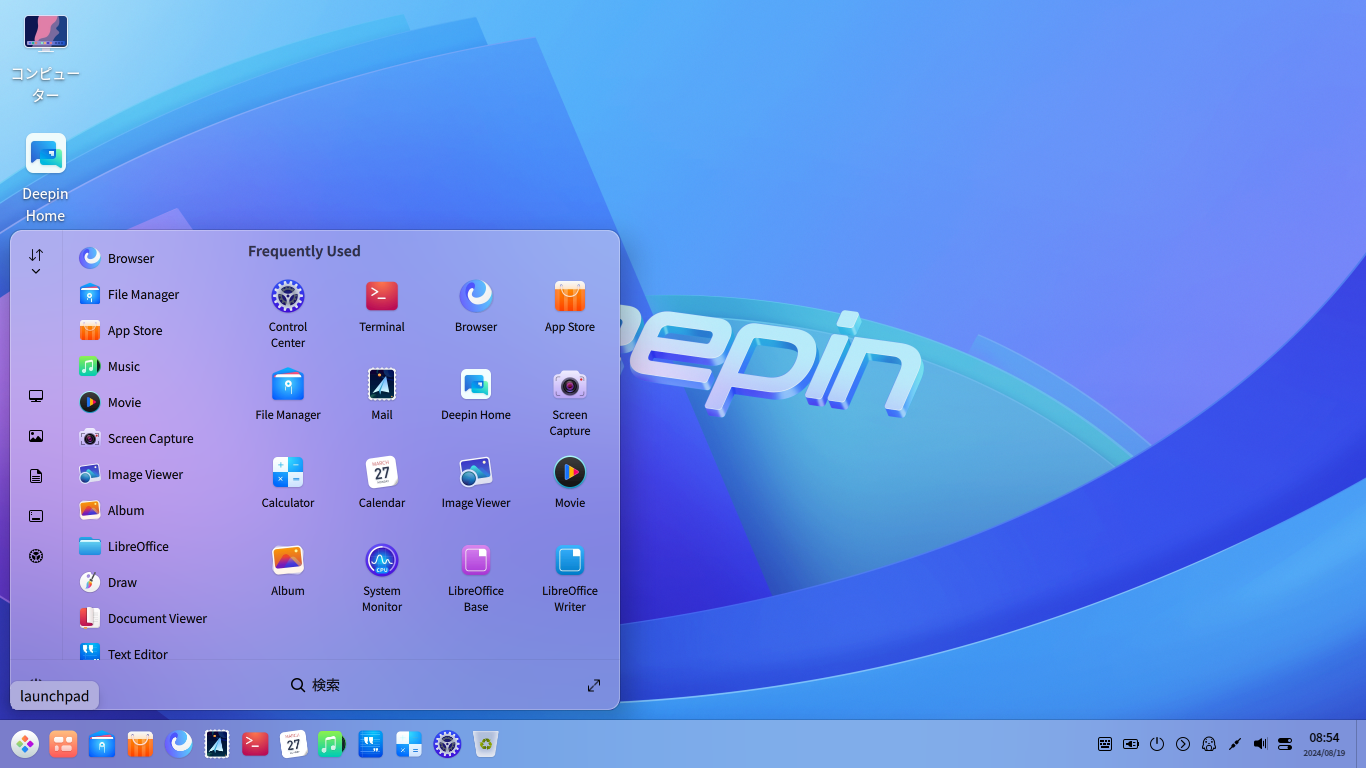The width and height of the screenshot is (1366, 768).
Task: Click the battery indicator in system tray
Action: coord(1130,744)
